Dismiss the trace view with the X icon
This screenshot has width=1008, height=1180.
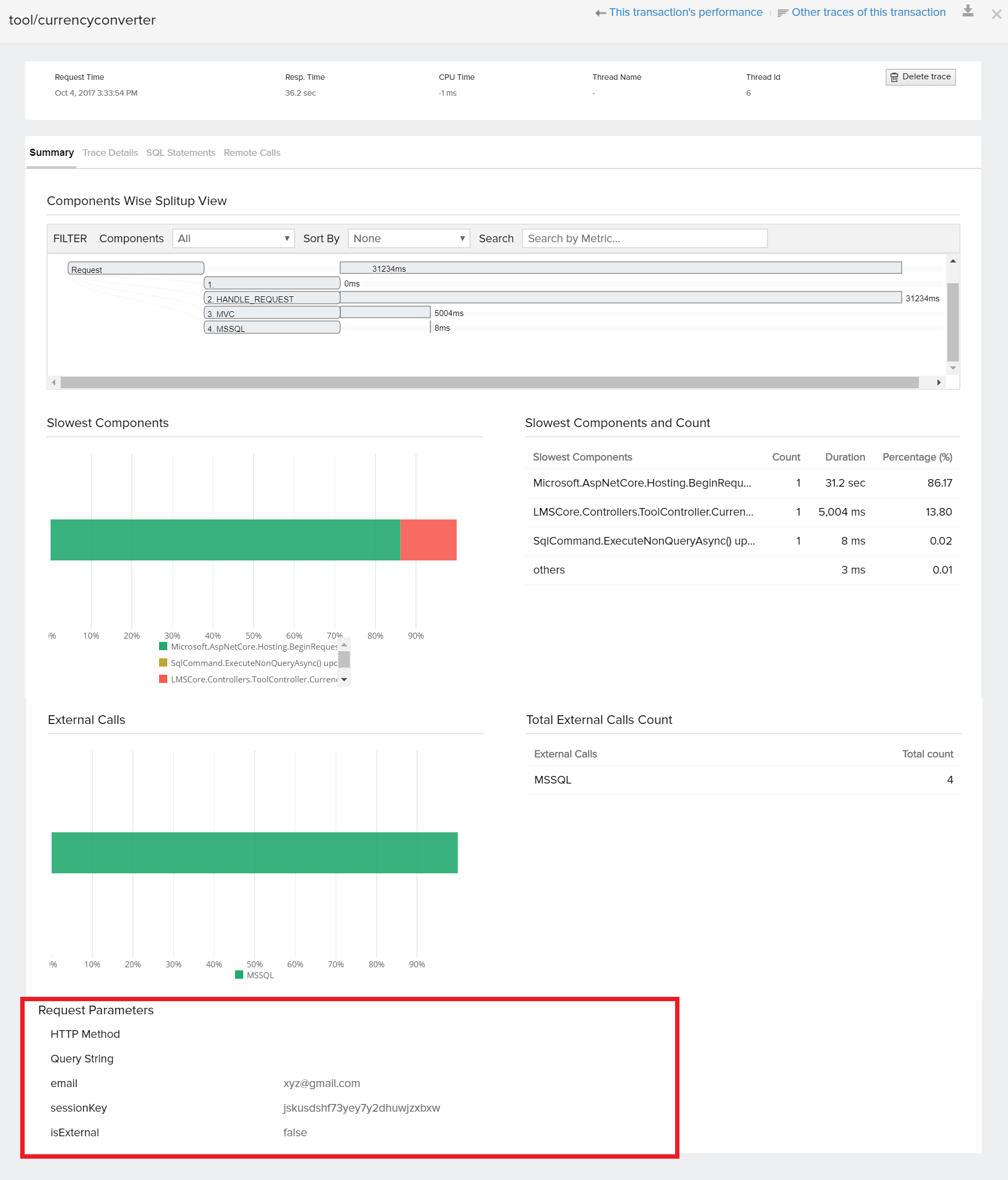tap(997, 14)
